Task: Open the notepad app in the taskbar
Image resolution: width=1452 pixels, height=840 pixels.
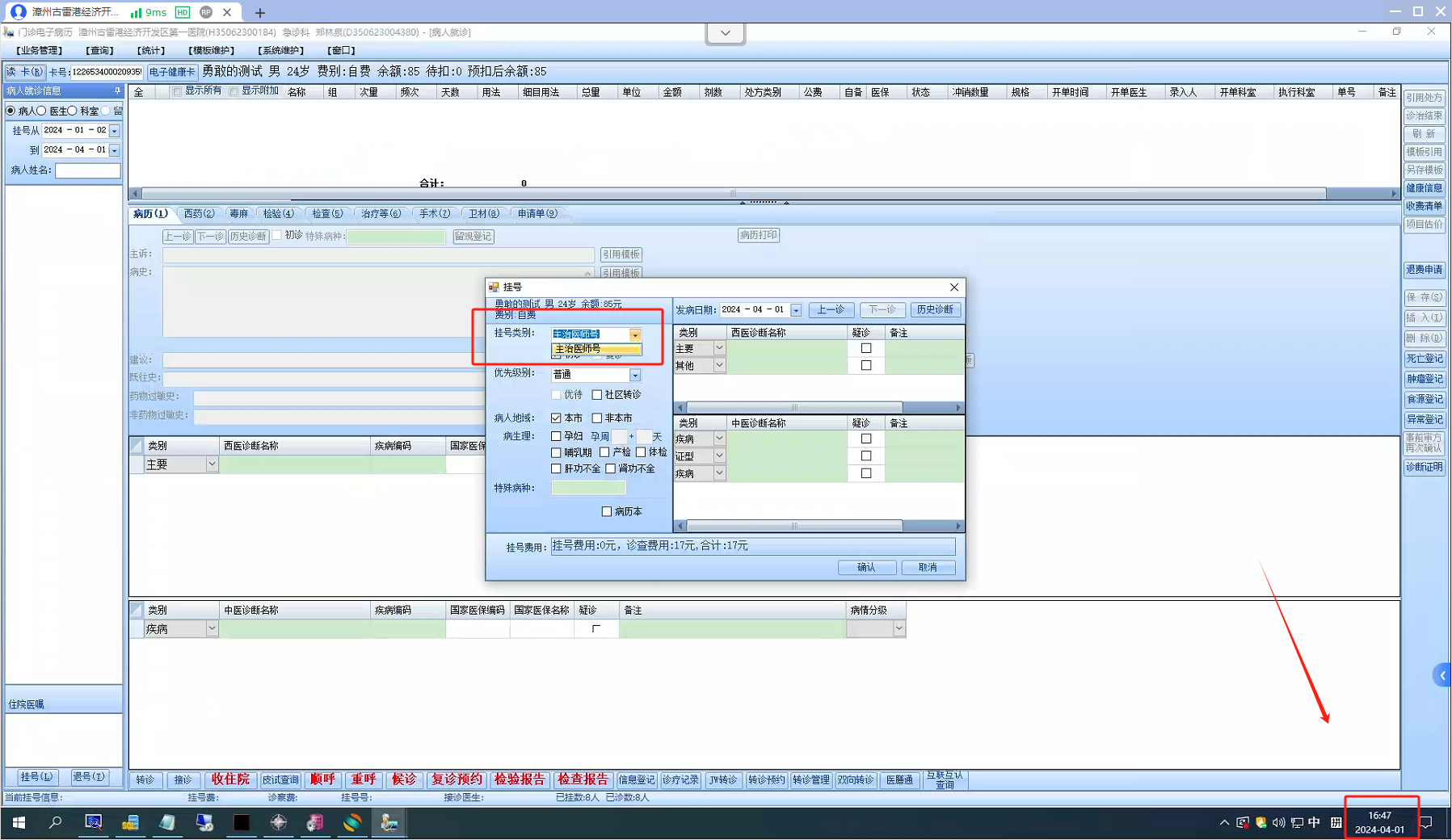Action: click(x=167, y=823)
